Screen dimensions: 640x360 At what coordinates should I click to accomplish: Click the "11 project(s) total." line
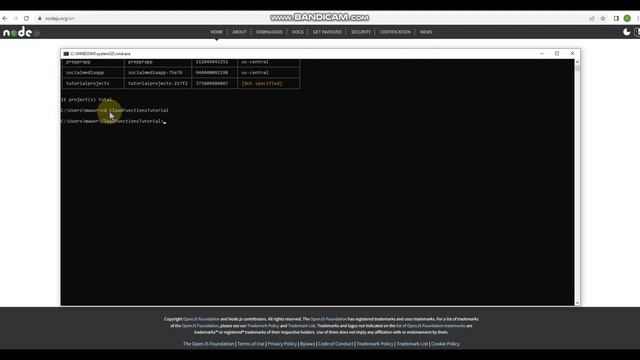point(87,100)
